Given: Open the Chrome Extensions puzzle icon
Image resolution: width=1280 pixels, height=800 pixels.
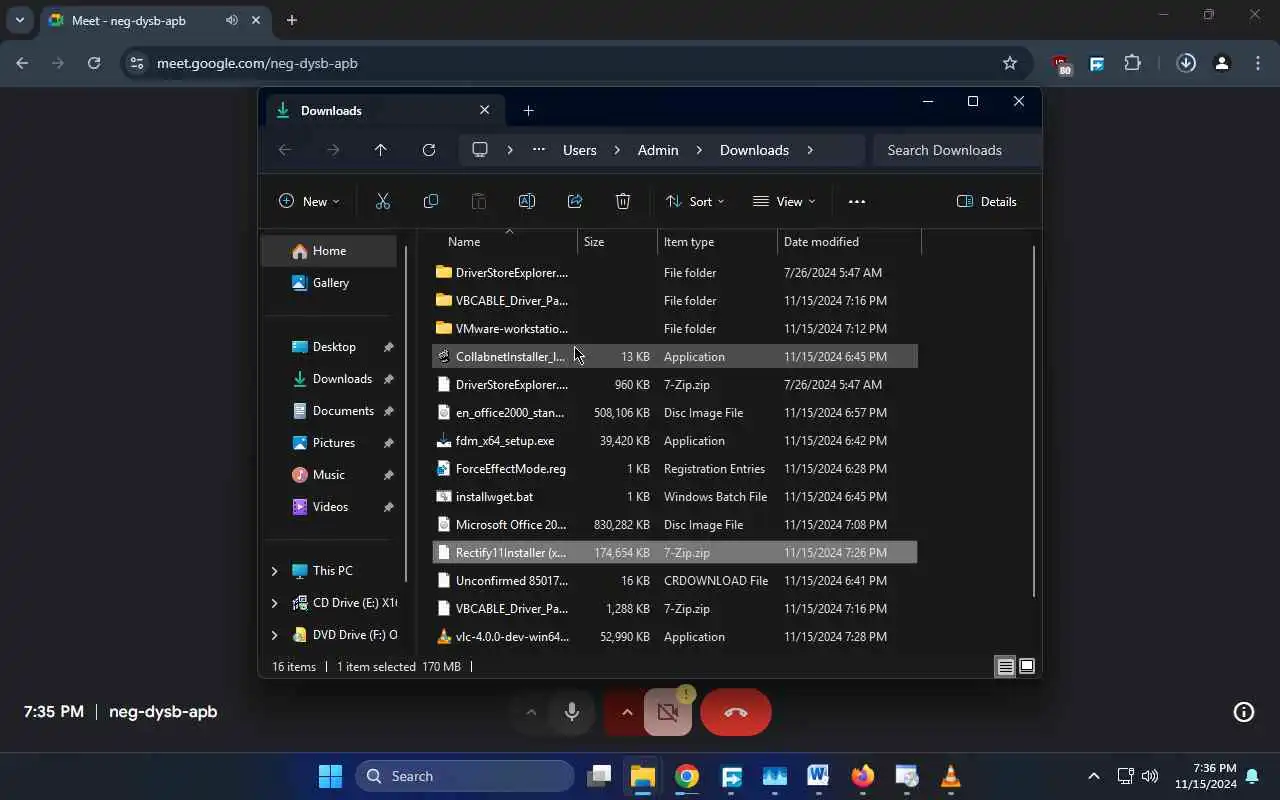Looking at the screenshot, I should 1132,63.
